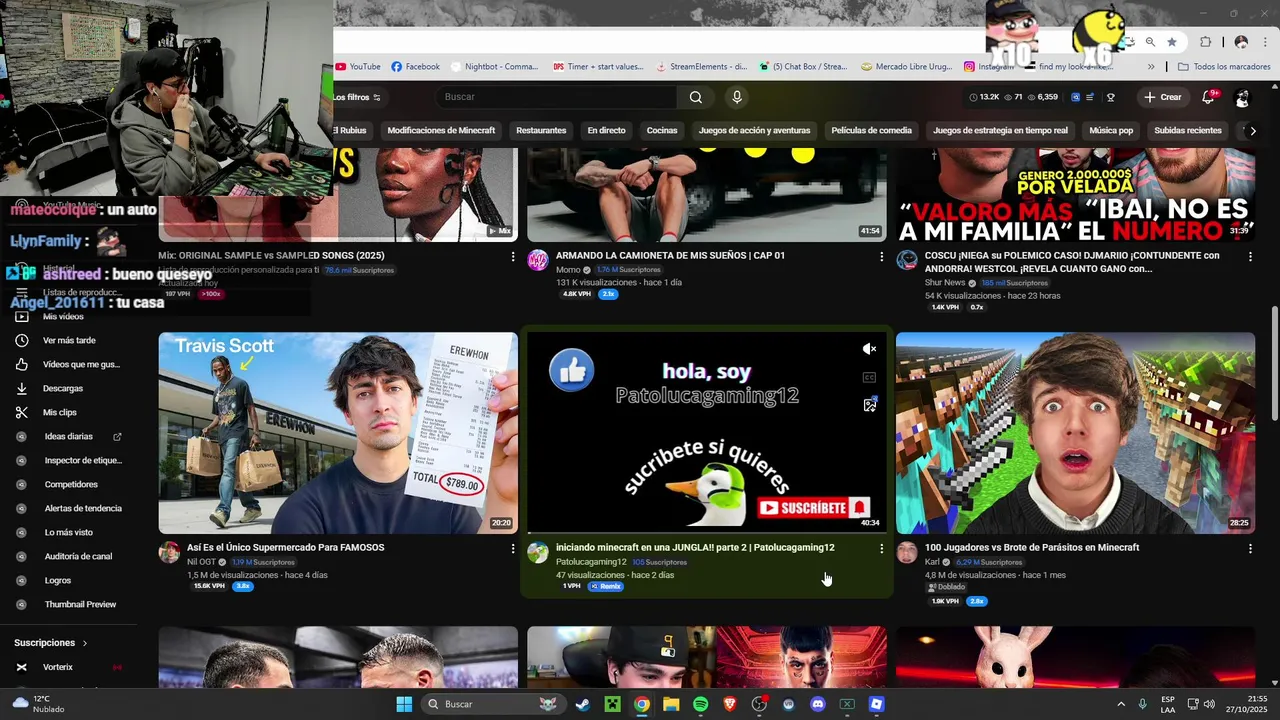Open the Travis Scott supermarket video thumbnail
This screenshot has width=1280, height=720.
(x=338, y=433)
